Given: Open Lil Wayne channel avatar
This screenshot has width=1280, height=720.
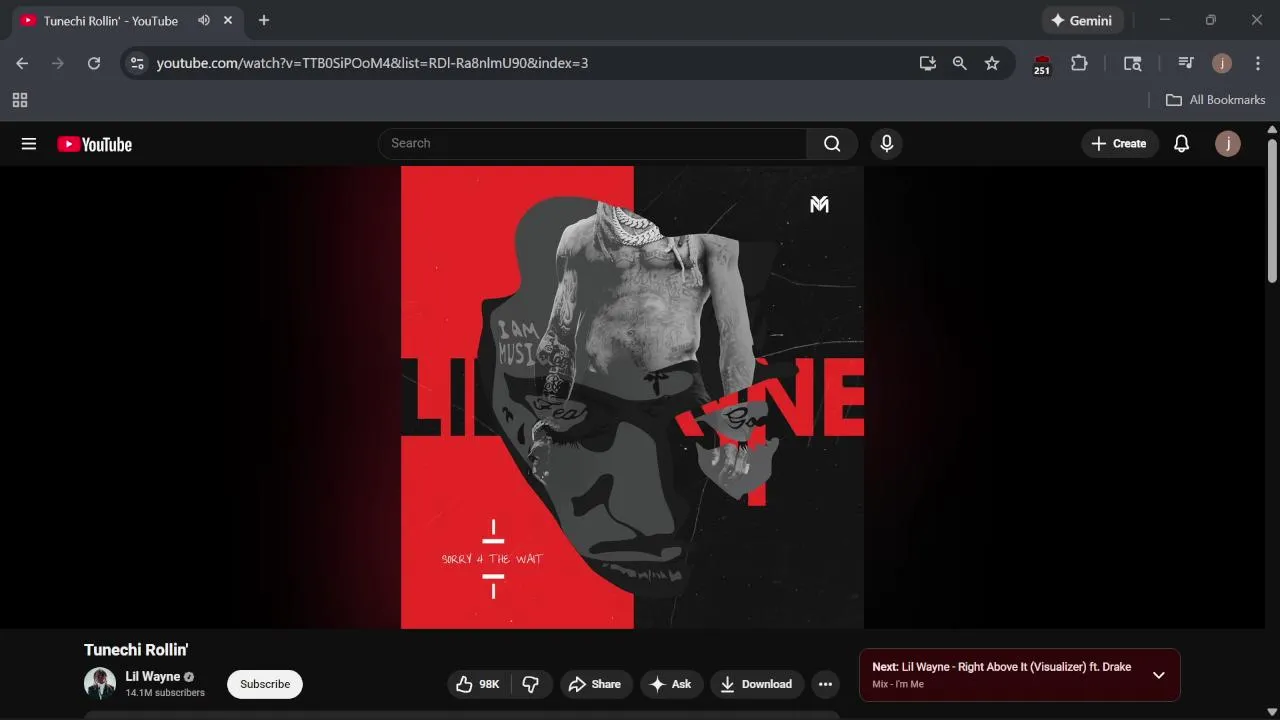Looking at the screenshot, I should (100, 684).
